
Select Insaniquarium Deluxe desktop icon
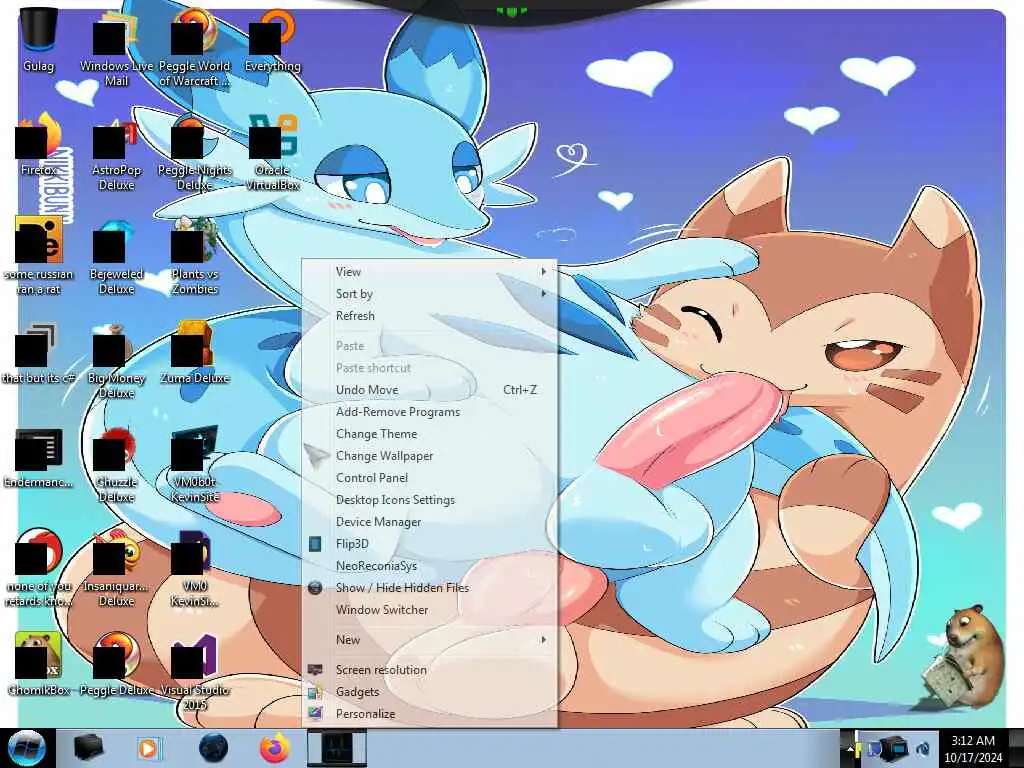click(116, 569)
